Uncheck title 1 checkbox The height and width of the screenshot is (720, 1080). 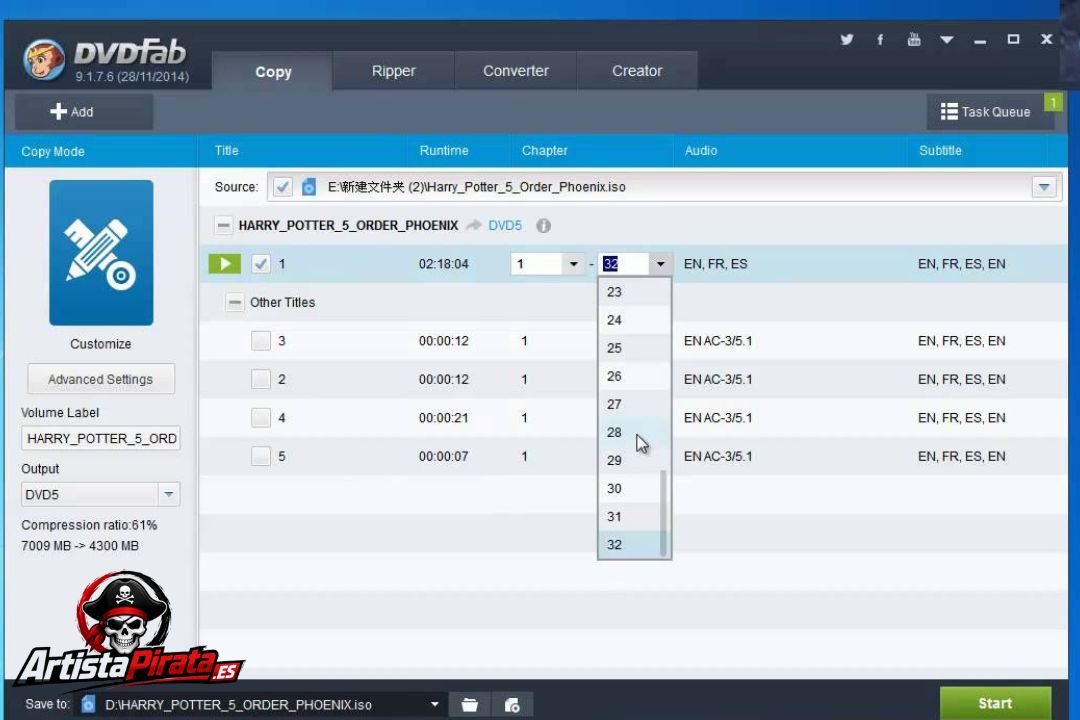pyautogui.click(x=260, y=263)
